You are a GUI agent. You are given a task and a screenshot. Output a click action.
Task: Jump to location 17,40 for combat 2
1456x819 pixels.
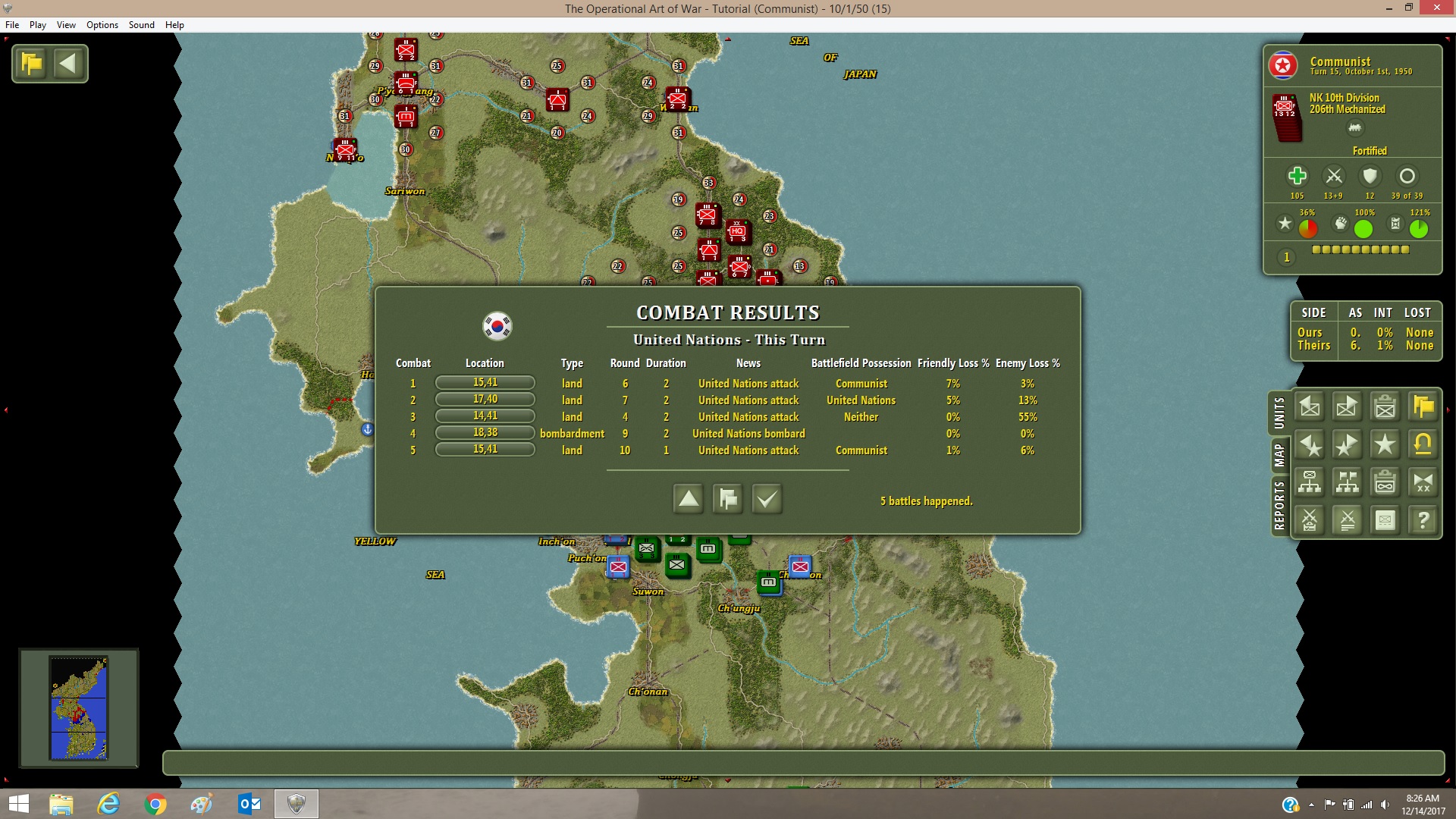(x=485, y=400)
